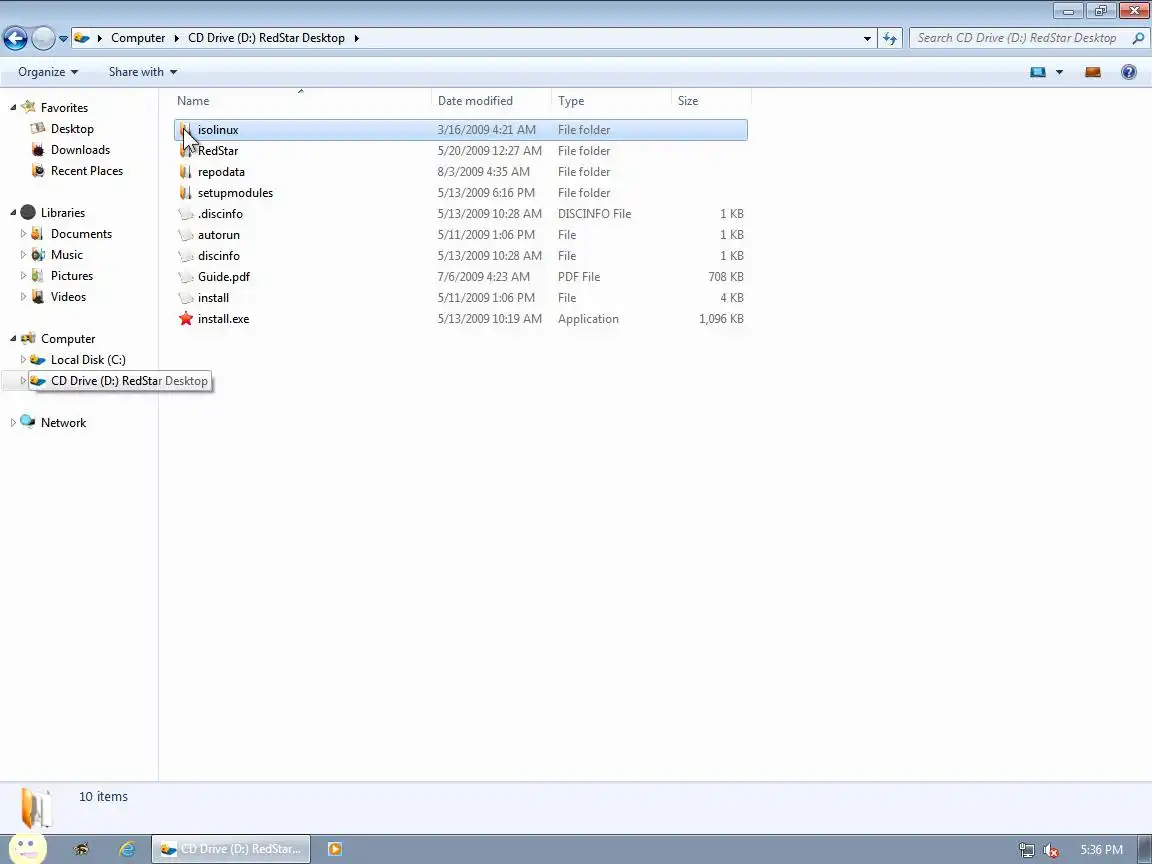Open the path dropdown arrow after RedStar Desktop

click(356, 38)
